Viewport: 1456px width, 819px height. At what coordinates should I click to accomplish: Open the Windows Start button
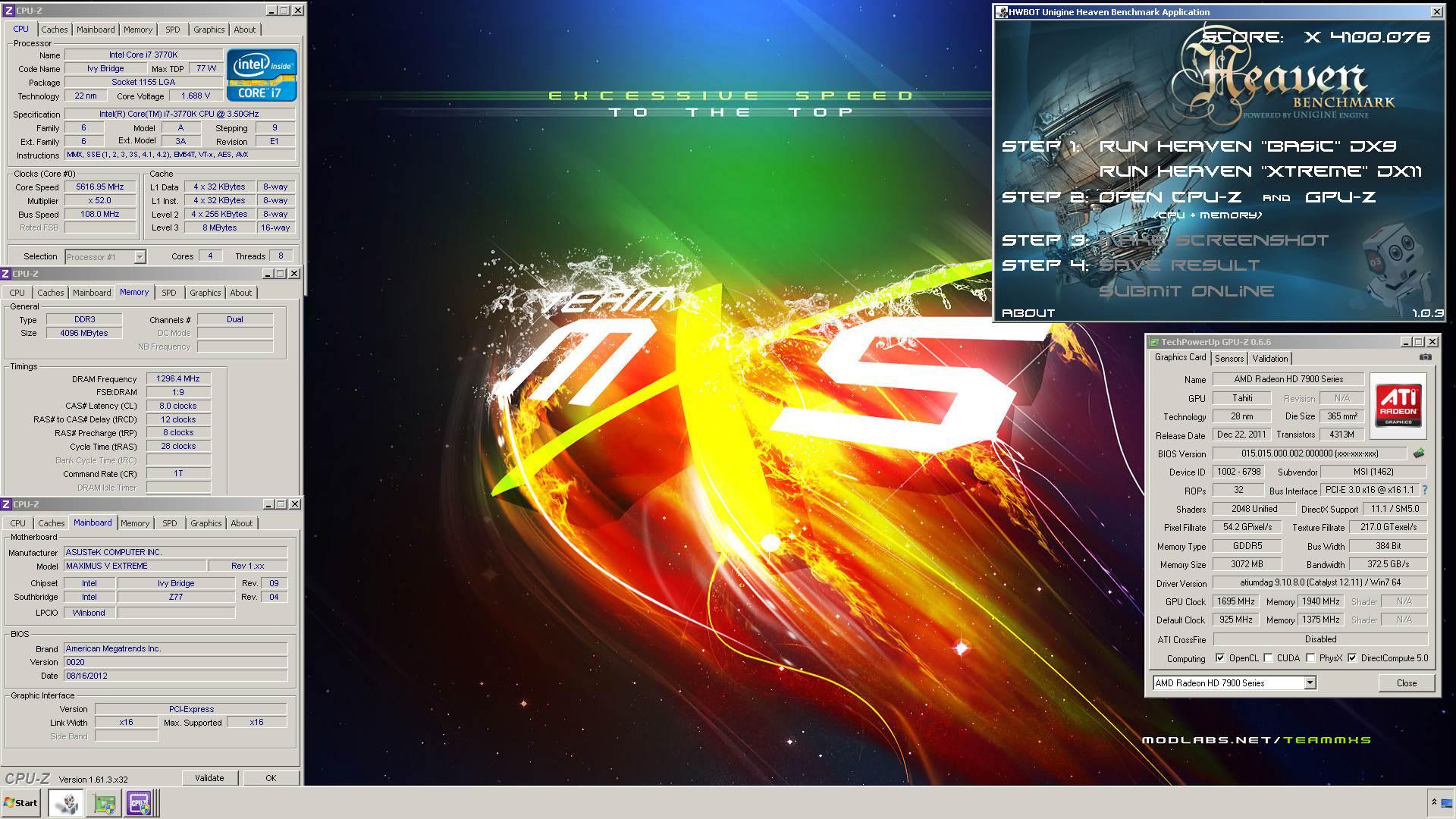point(21,802)
